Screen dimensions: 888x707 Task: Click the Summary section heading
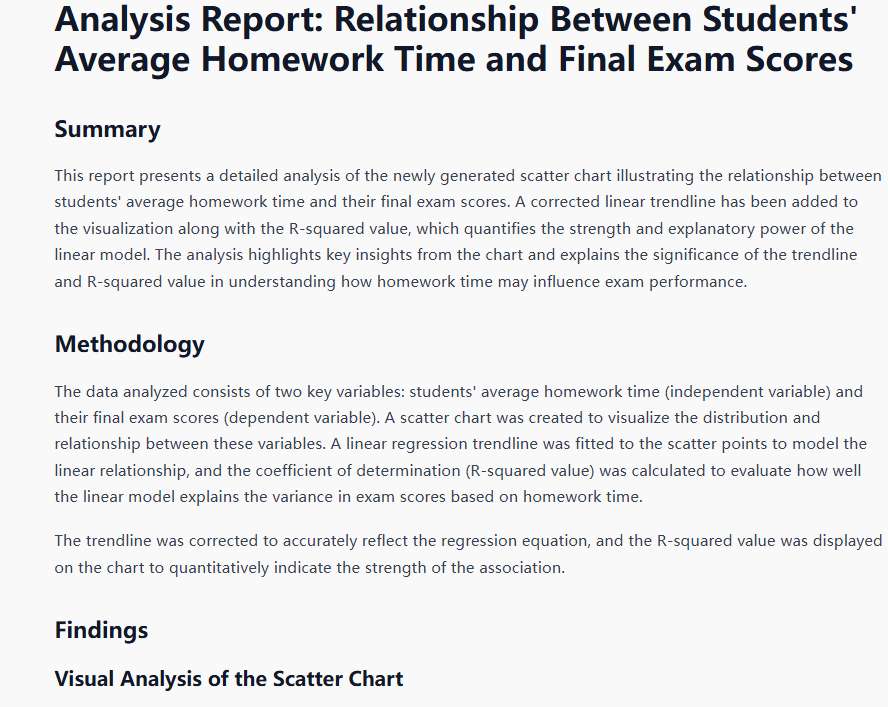click(x=107, y=129)
